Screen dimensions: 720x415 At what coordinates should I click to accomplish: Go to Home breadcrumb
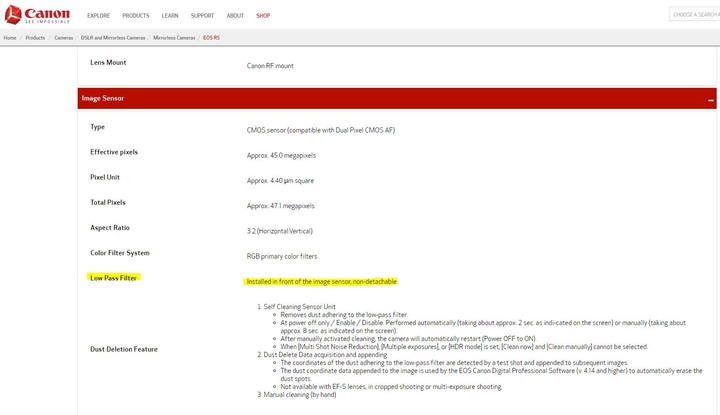coord(10,38)
